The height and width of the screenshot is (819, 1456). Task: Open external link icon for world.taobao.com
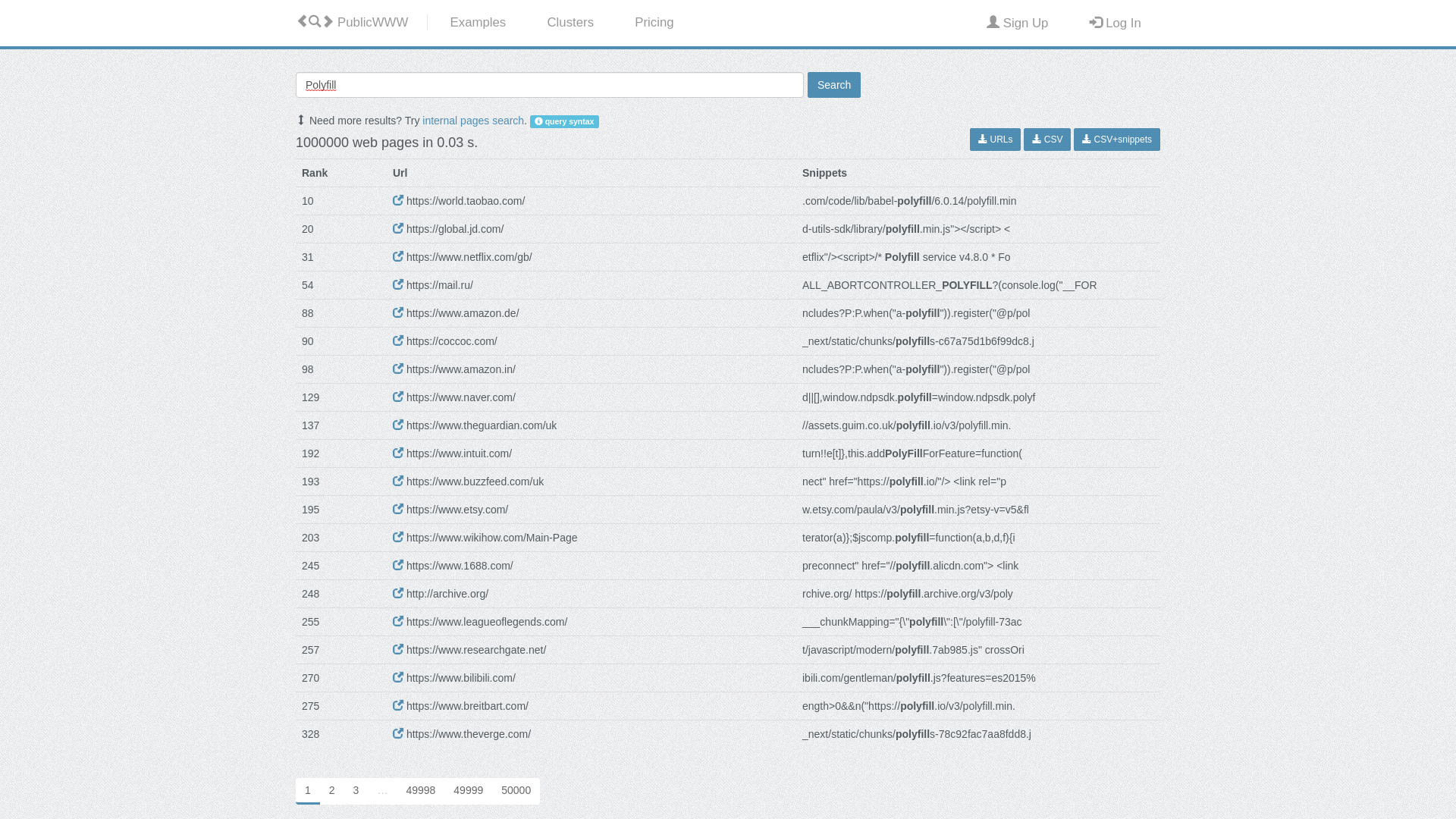398,201
